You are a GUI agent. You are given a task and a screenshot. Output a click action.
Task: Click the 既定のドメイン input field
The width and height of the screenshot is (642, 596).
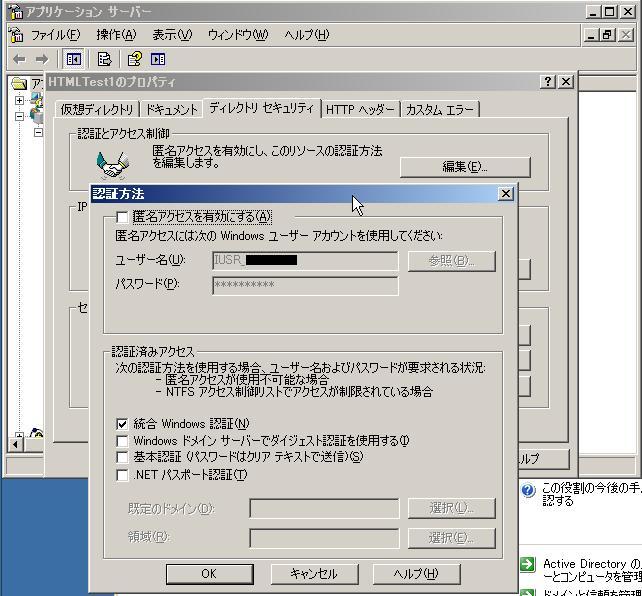click(x=324, y=508)
